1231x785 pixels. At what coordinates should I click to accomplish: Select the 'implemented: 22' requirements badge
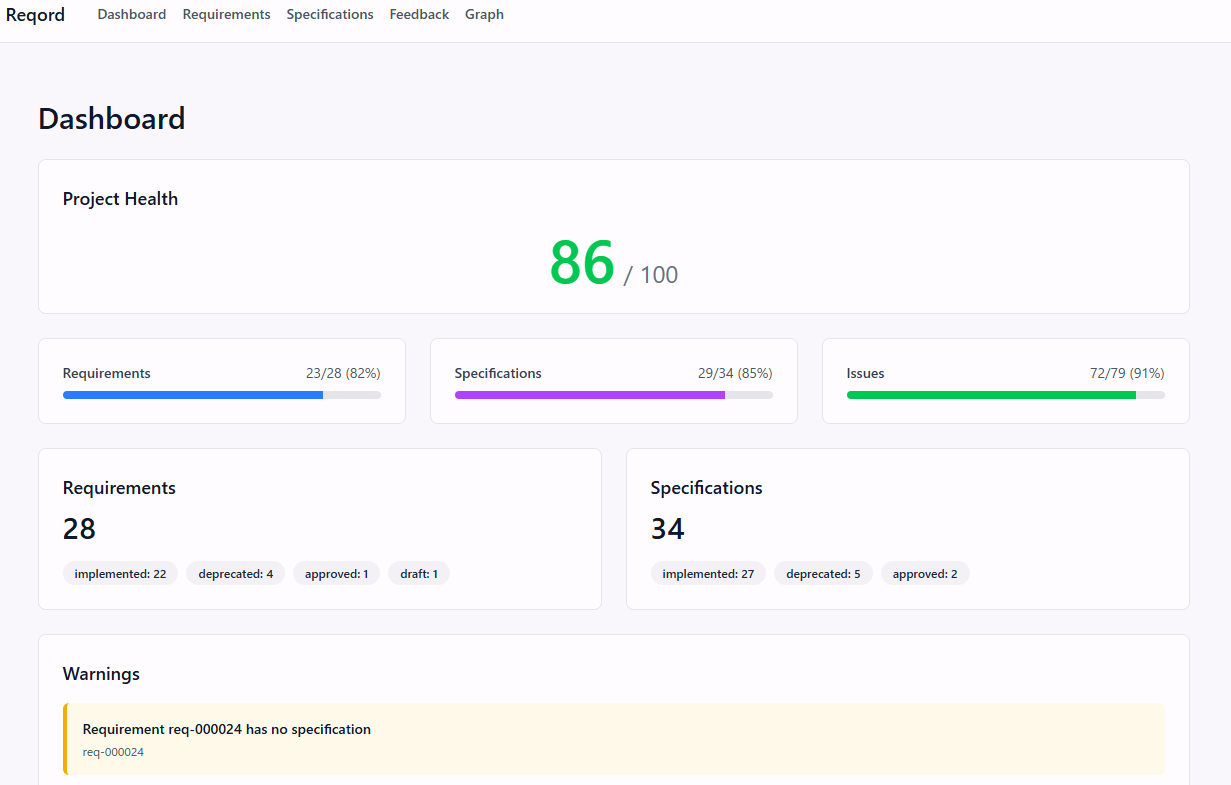coord(120,573)
